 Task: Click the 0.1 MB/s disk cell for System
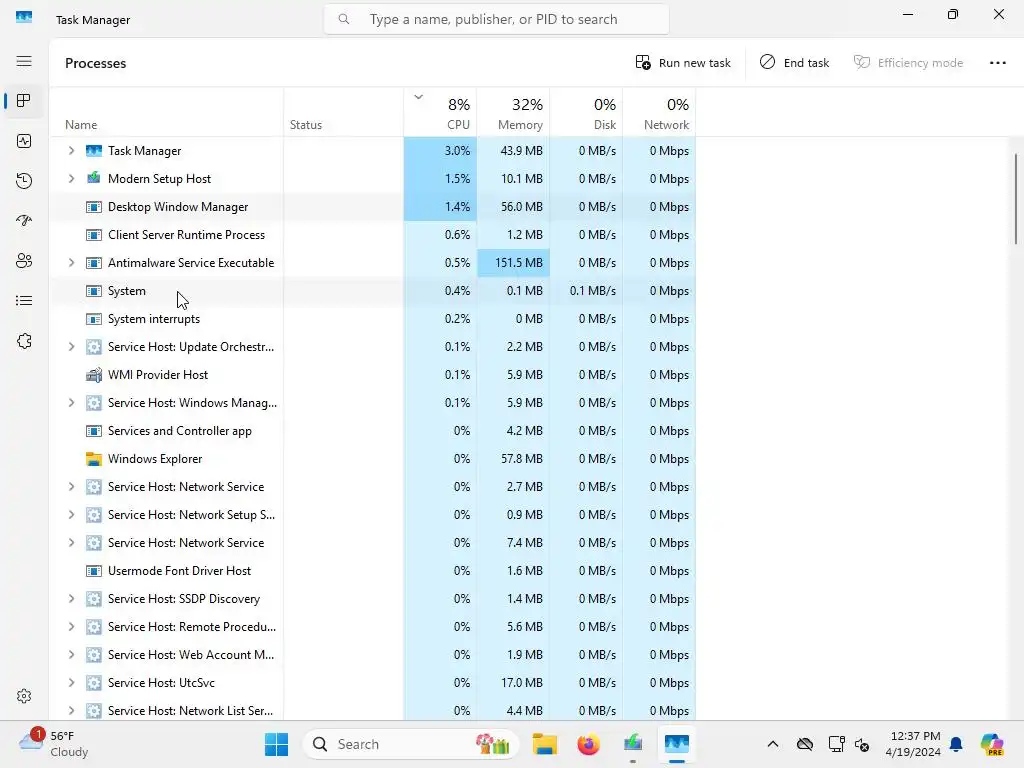[x=586, y=291]
